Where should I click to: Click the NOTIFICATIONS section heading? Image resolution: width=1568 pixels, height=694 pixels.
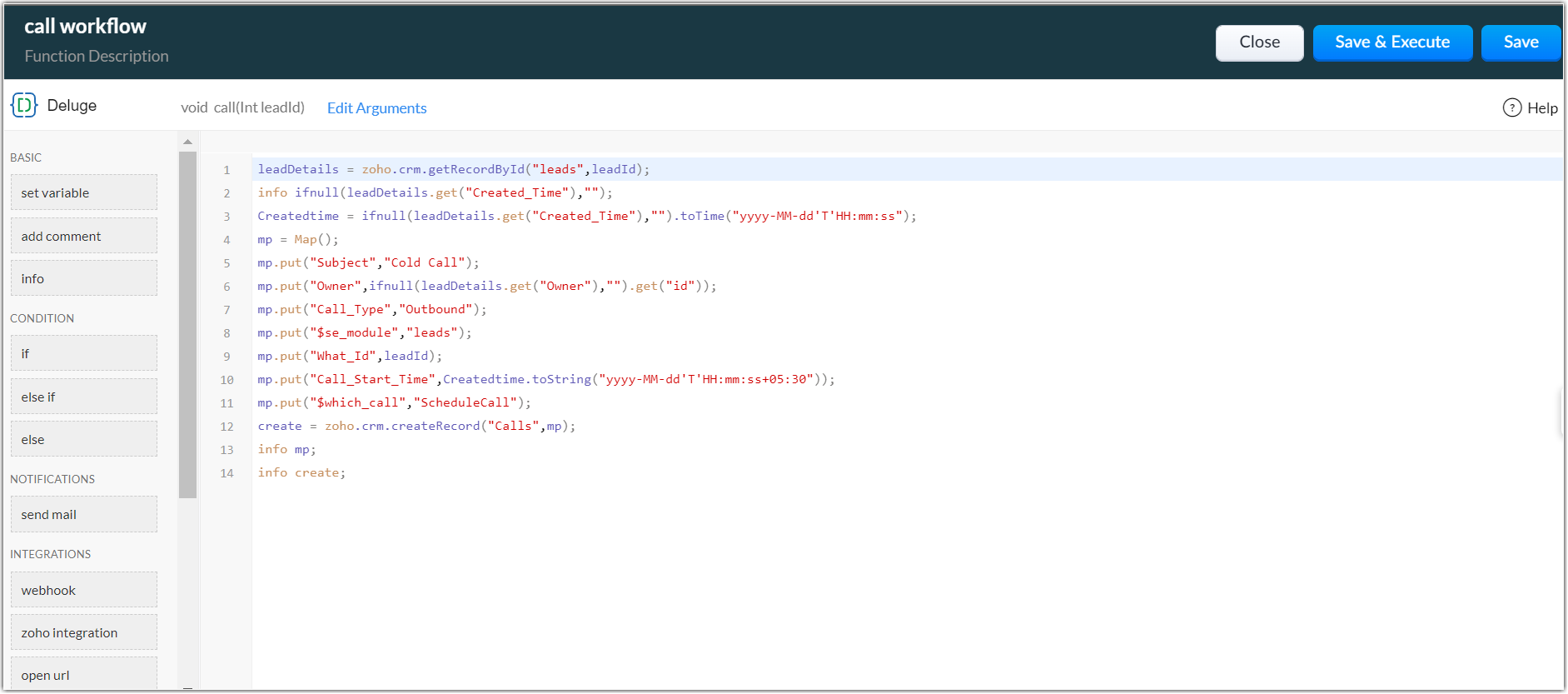click(52, 479)
